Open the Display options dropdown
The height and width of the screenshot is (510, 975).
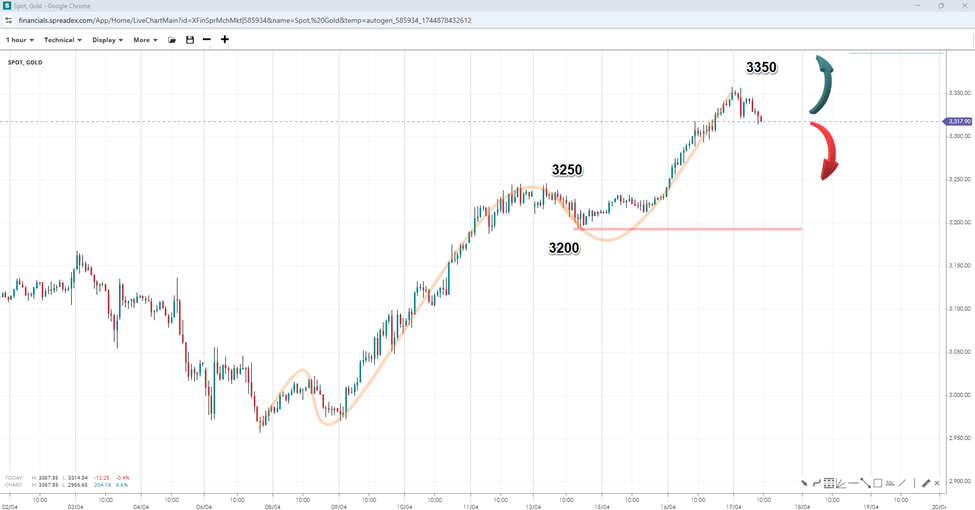click(107, 40)
